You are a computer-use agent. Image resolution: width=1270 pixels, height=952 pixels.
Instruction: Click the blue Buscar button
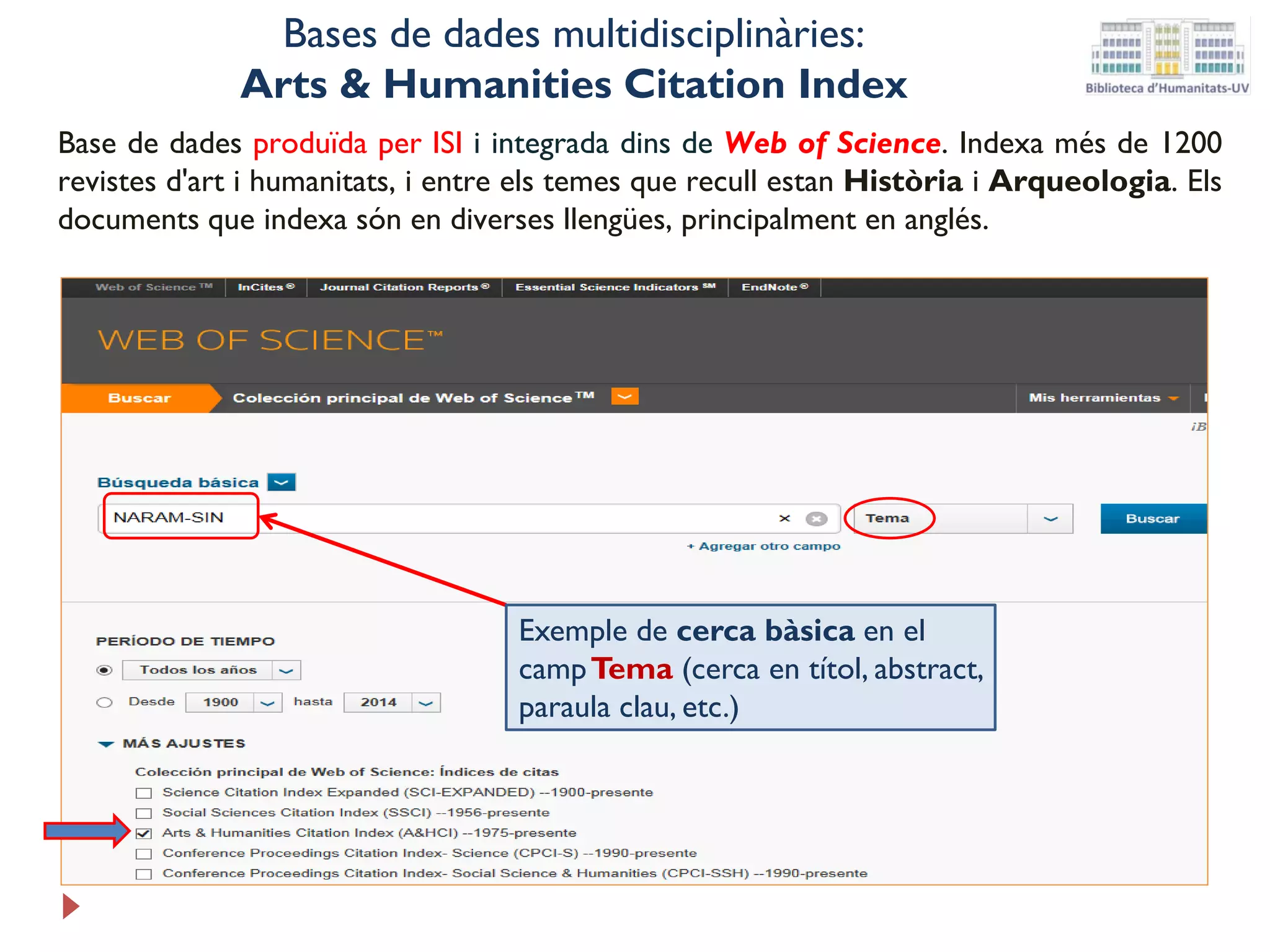click(x=1152, y=519)
